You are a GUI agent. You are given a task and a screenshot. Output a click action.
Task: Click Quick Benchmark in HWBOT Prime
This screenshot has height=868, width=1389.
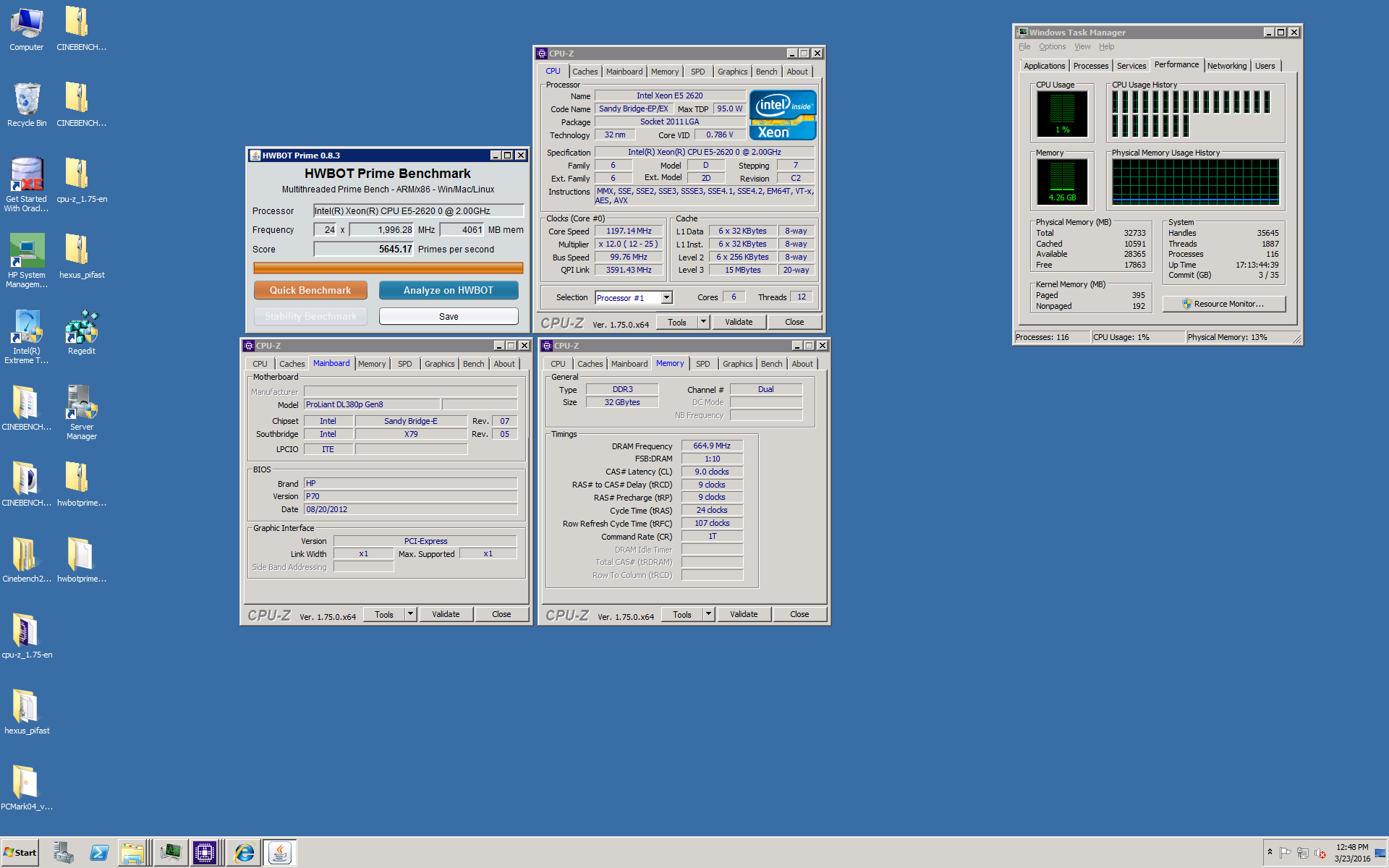tap(310, 290)
